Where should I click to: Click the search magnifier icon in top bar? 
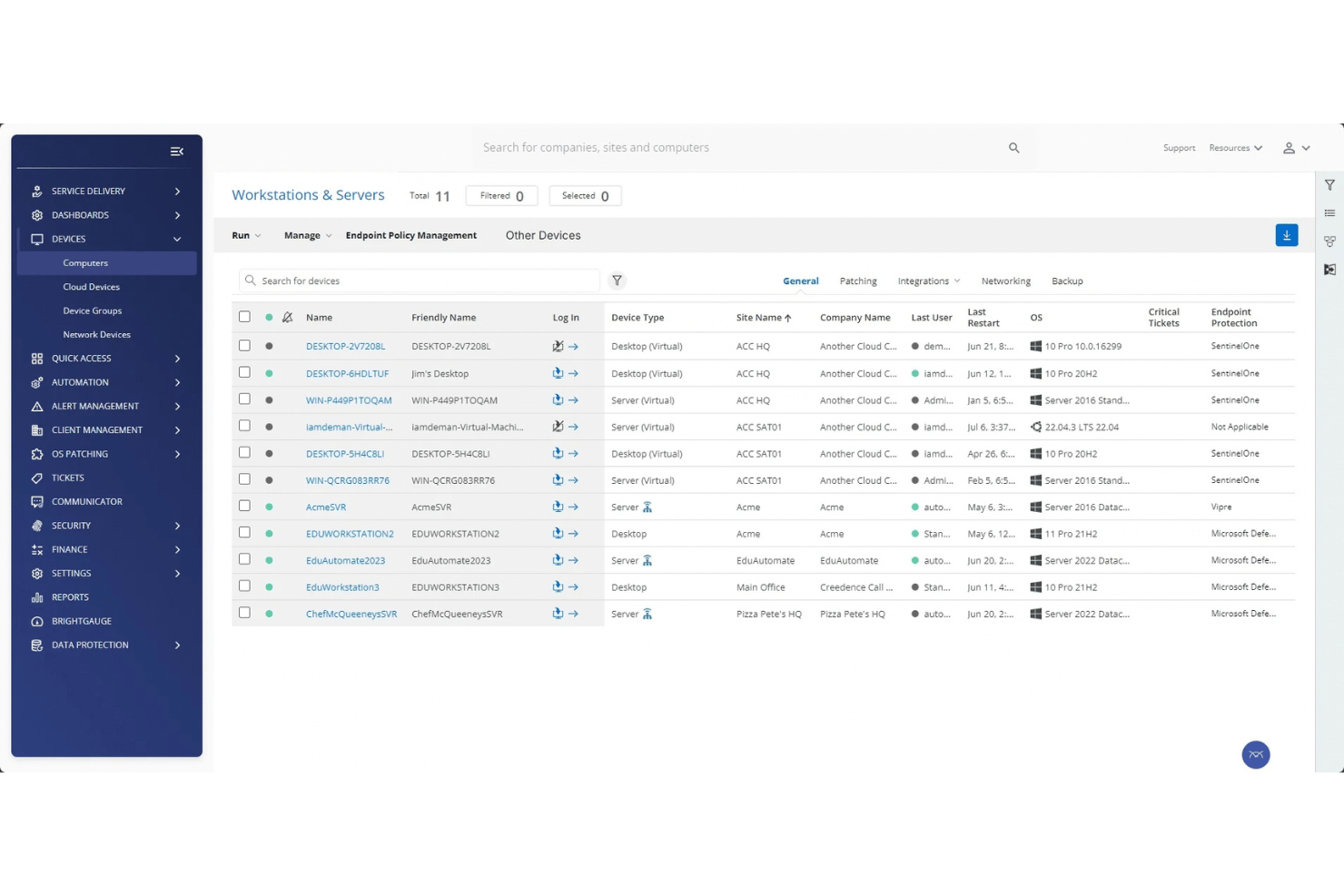point(1014,148)
